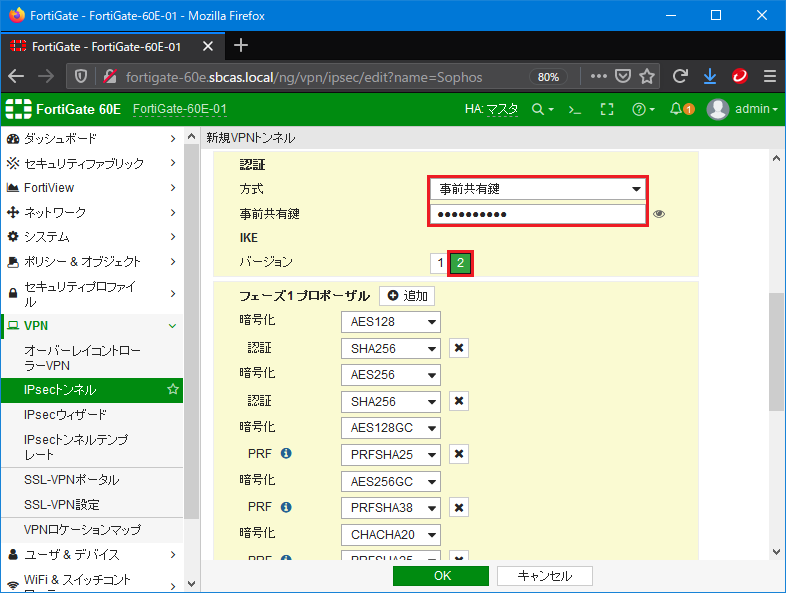Screen dimensions: 786x593
Task: Open AES128GC encryption dropdown
Action: (x=390, y=428)
